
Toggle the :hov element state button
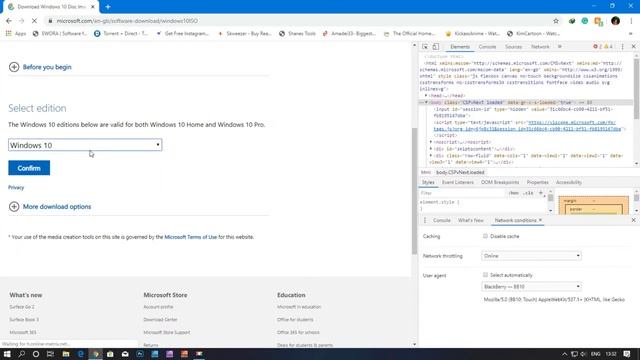click(x=514, y=193)
